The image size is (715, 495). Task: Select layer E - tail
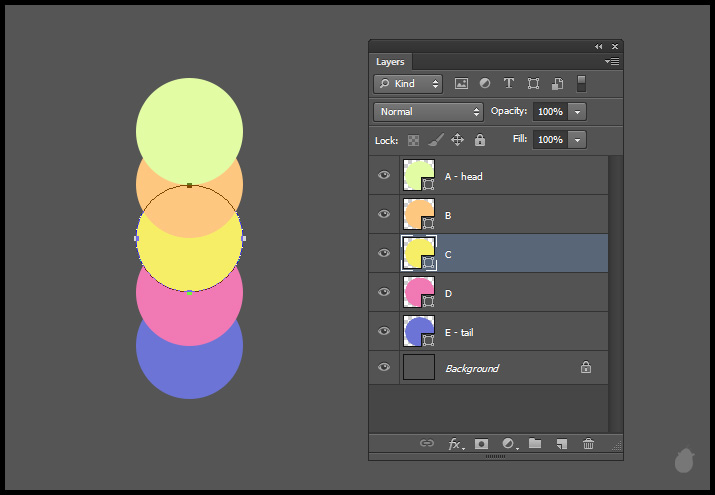(500, 331)
